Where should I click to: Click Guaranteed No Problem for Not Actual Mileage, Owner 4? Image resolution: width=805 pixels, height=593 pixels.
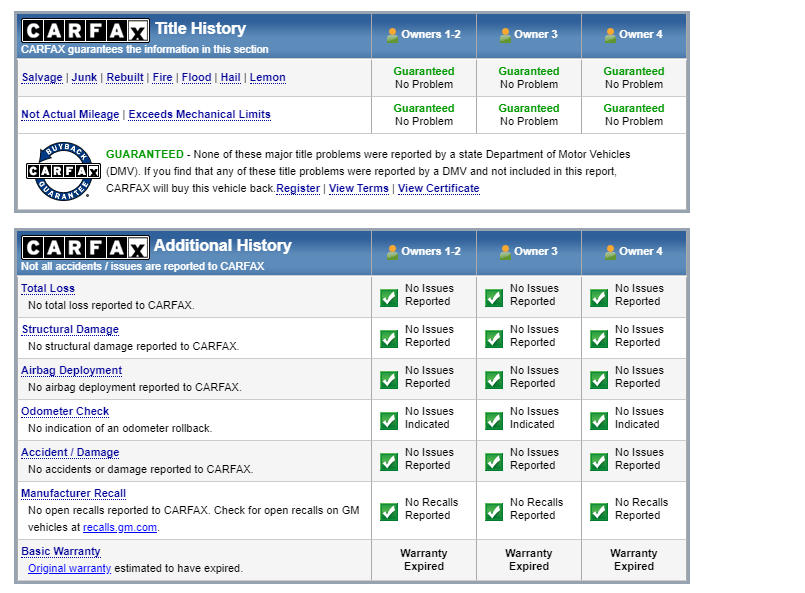click(x=634, y=115)
